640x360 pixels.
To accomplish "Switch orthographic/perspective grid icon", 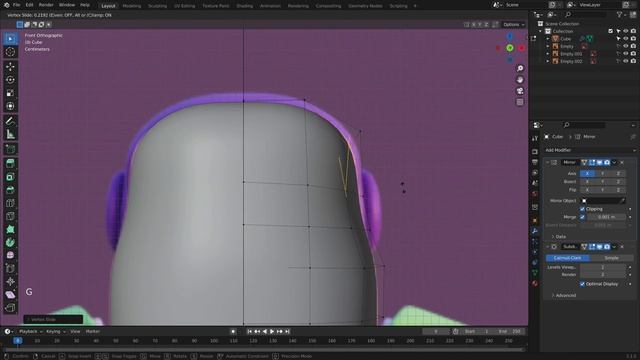I will click(x=520, y=102).
